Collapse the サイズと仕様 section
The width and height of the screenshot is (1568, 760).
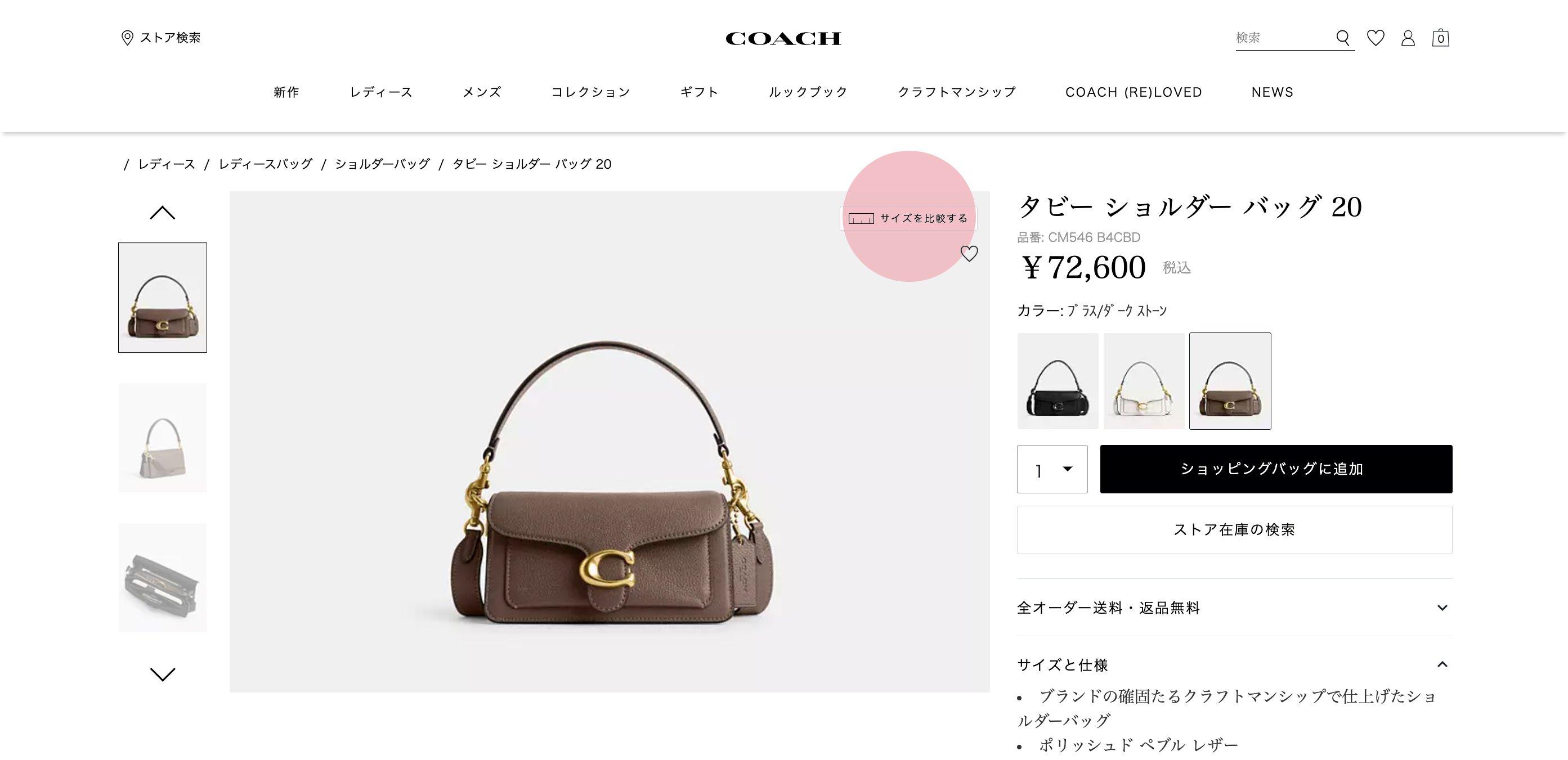coord(1234,664)
